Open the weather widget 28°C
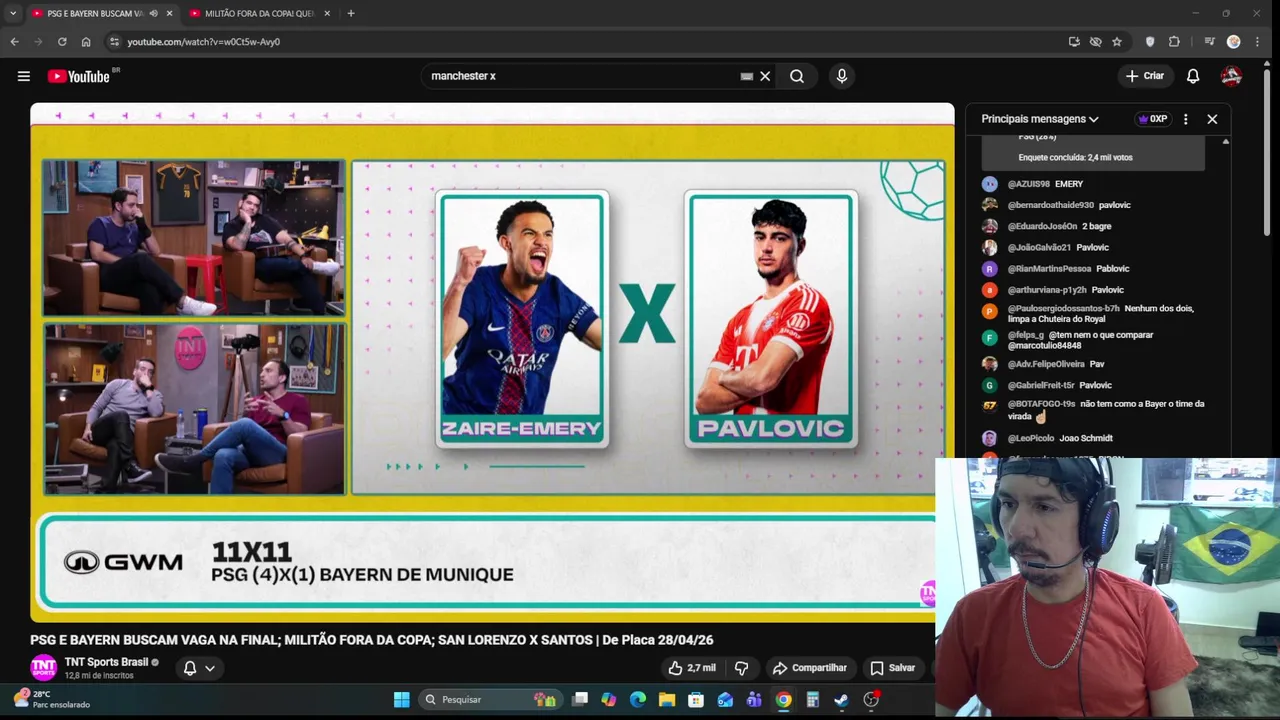The height and width of the screenshot is (720, 1280). tap(52, 699)
